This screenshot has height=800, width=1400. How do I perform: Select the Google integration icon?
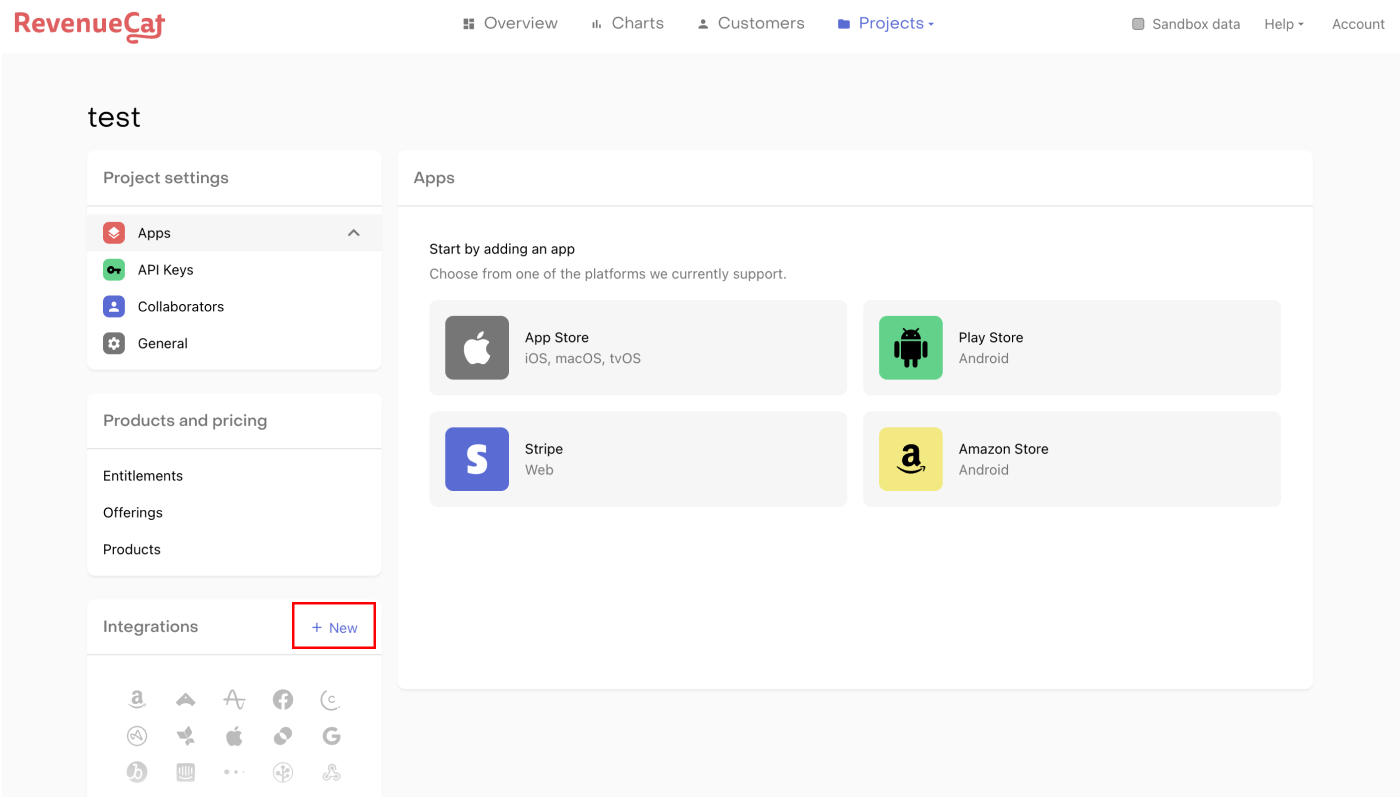(x=332, y=736)
